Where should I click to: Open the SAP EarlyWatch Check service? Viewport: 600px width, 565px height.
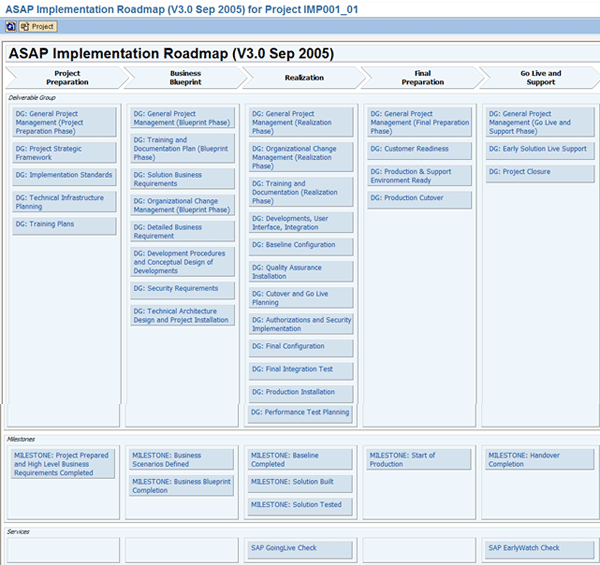click(540, 550)
